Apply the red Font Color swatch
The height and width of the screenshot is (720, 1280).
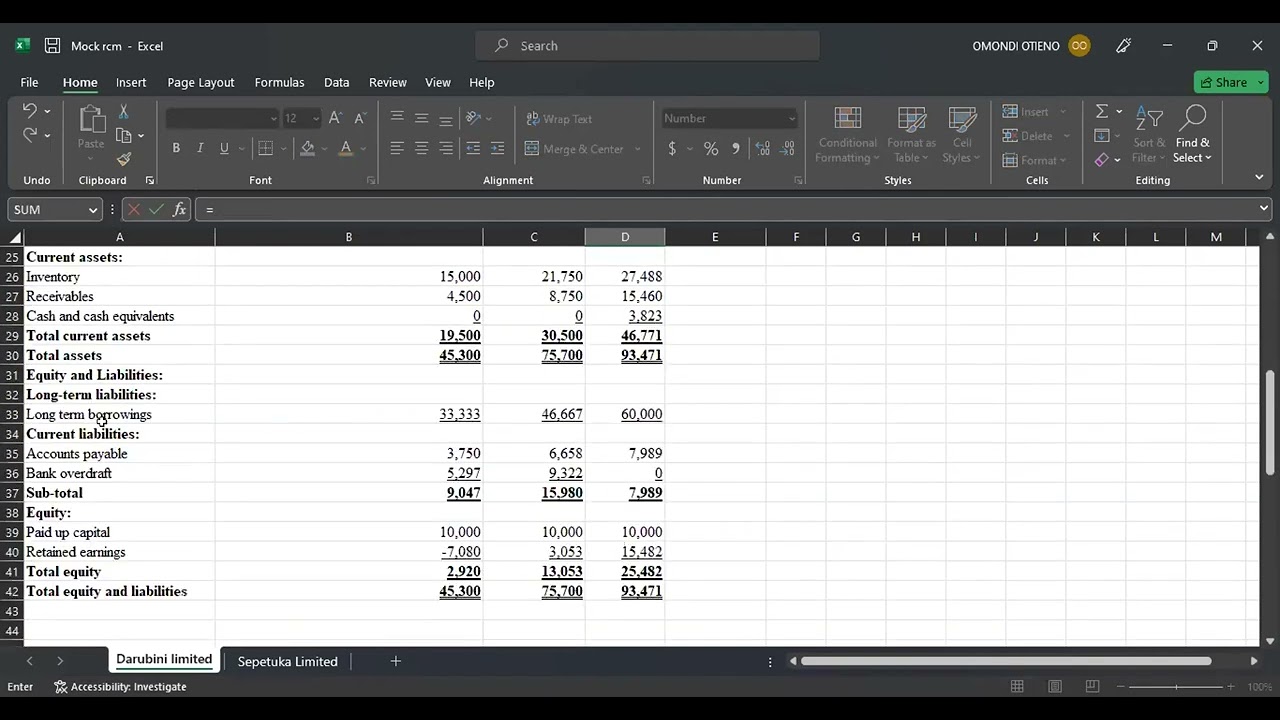pos(346,148)
